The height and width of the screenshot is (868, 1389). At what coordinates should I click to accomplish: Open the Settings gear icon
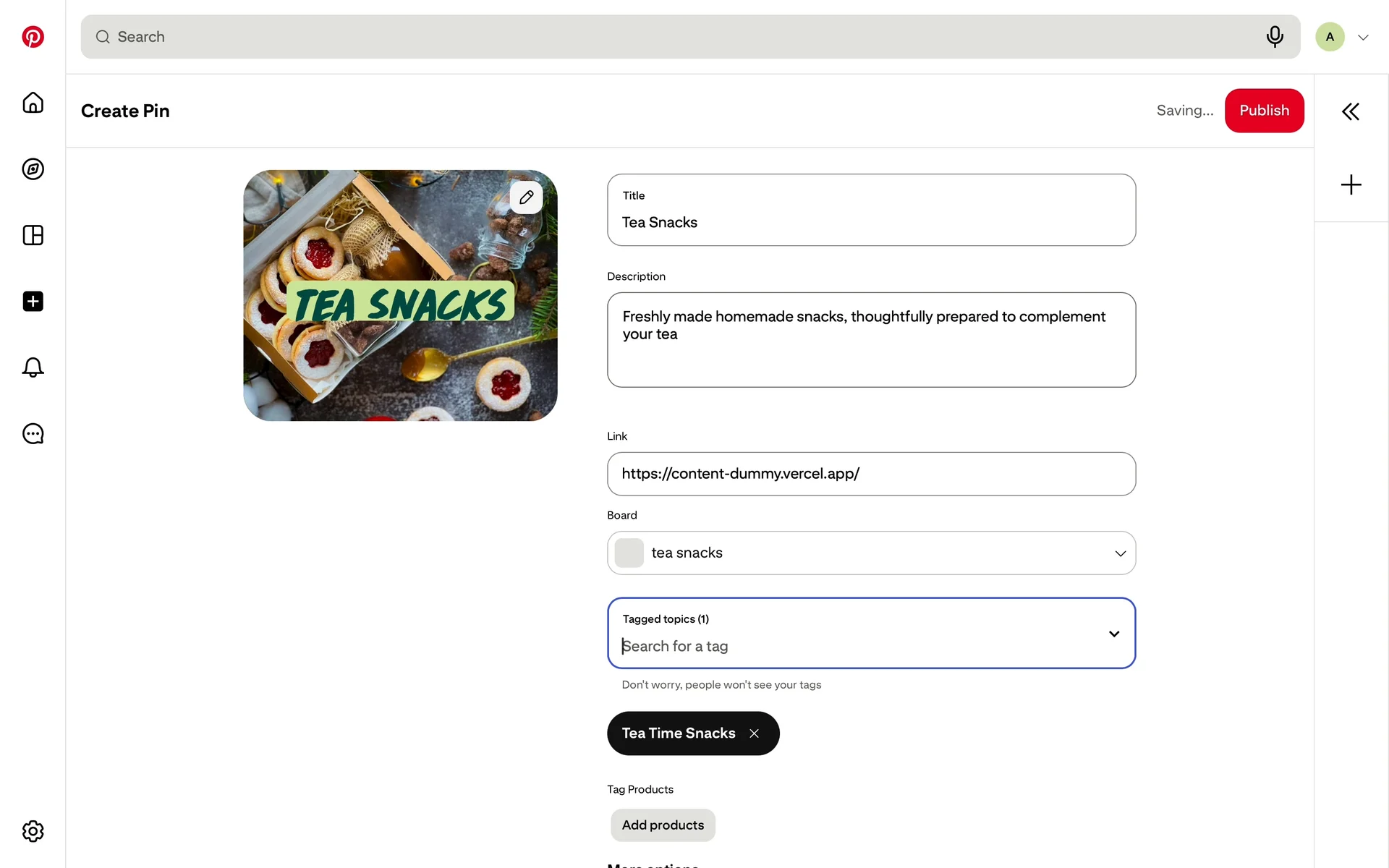tap(33, 831)
